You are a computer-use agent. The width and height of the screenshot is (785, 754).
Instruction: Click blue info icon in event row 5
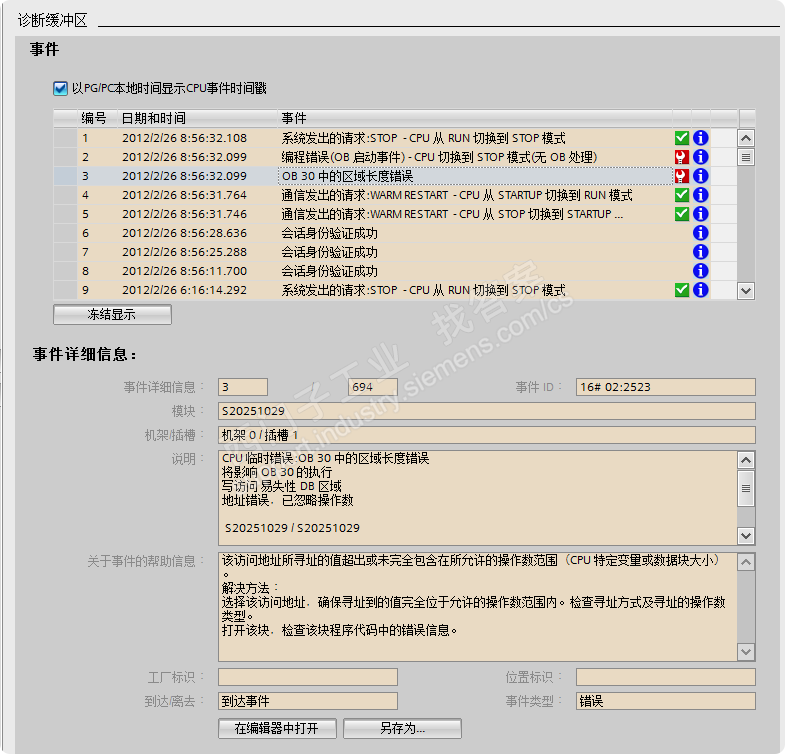click(x=700, y=214)
